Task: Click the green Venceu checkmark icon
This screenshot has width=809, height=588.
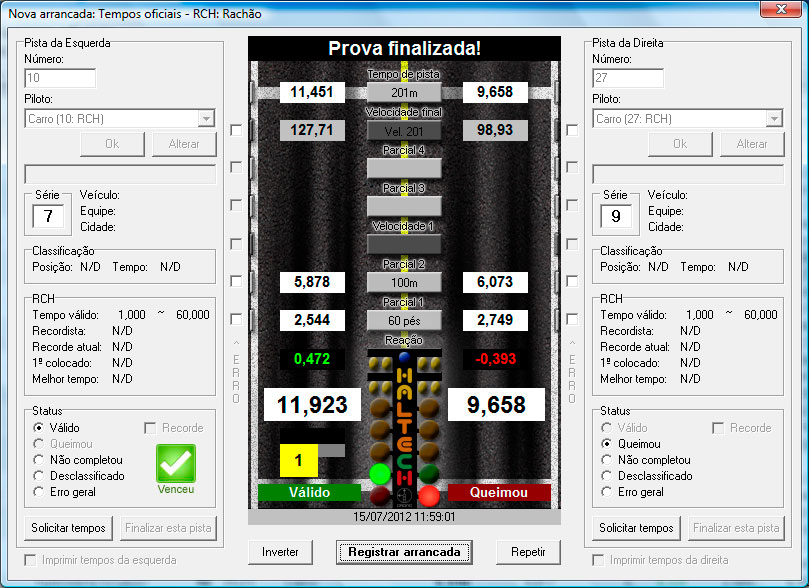Action: click(x=175, y=464)
